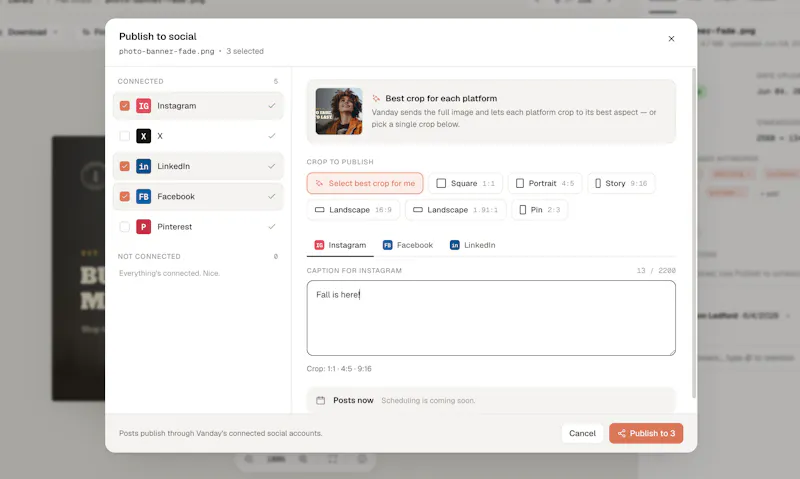Click the Facebook FB logo icon in account list
This screenshot has height=479, width=800.
coord(143,196)
